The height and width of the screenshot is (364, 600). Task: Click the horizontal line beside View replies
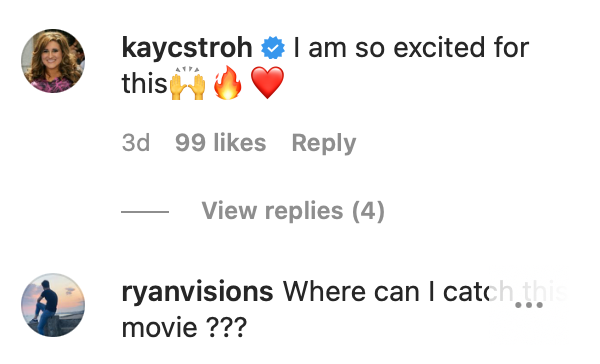point(145,211)
